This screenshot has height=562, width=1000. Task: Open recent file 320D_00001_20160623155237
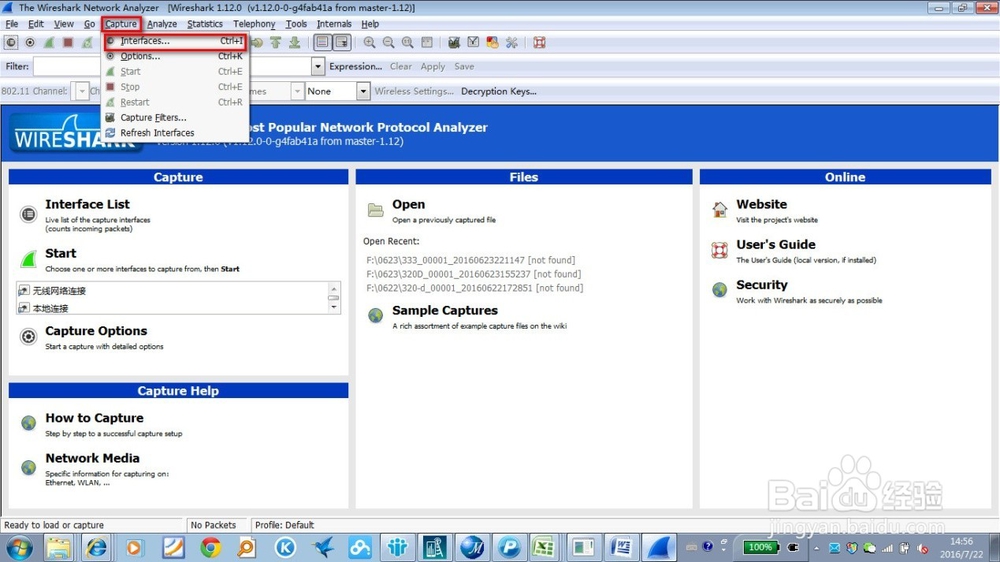tap(473, 274)
